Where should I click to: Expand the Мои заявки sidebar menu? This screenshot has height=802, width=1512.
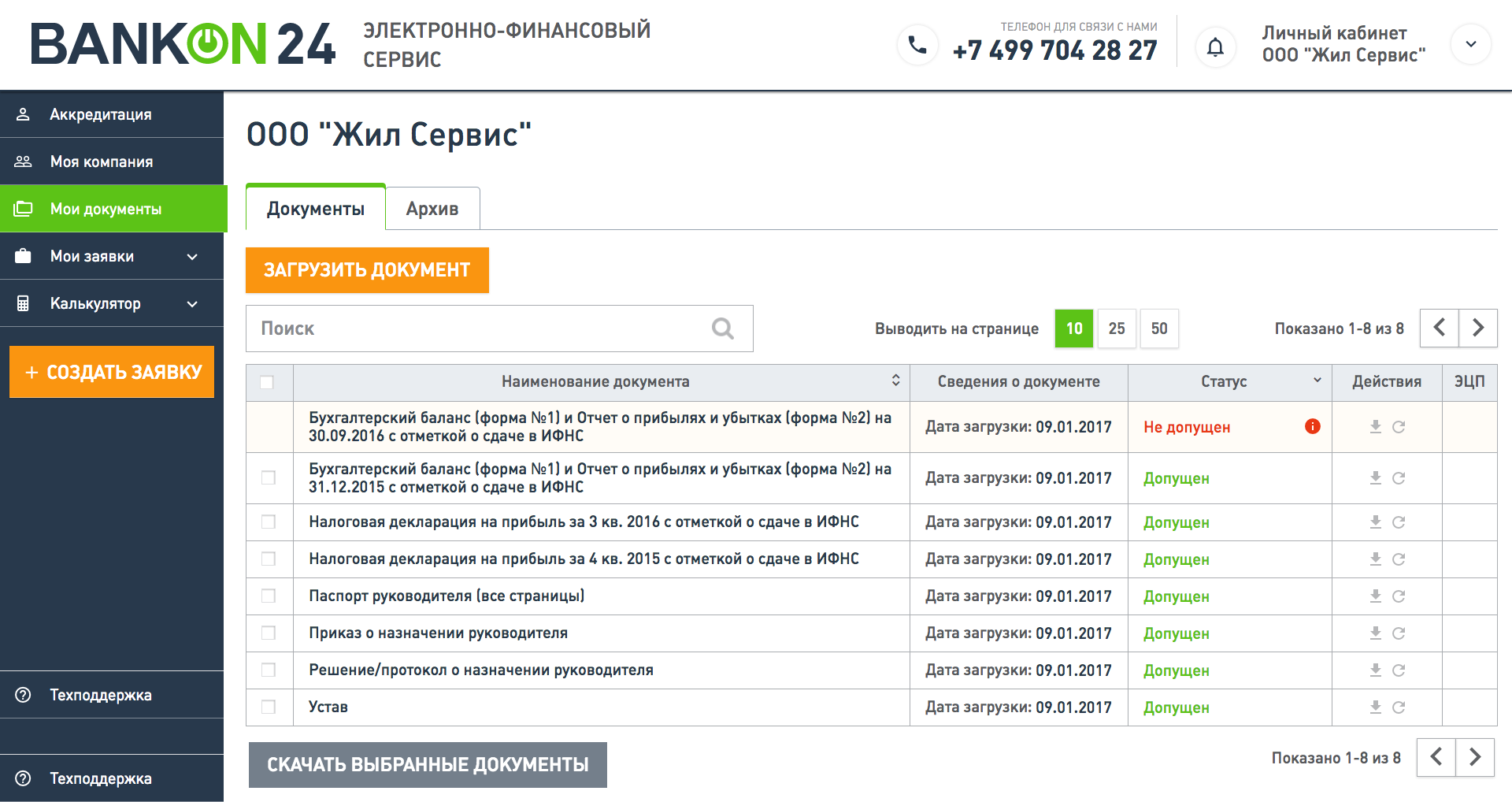click(x=192, y=257)
